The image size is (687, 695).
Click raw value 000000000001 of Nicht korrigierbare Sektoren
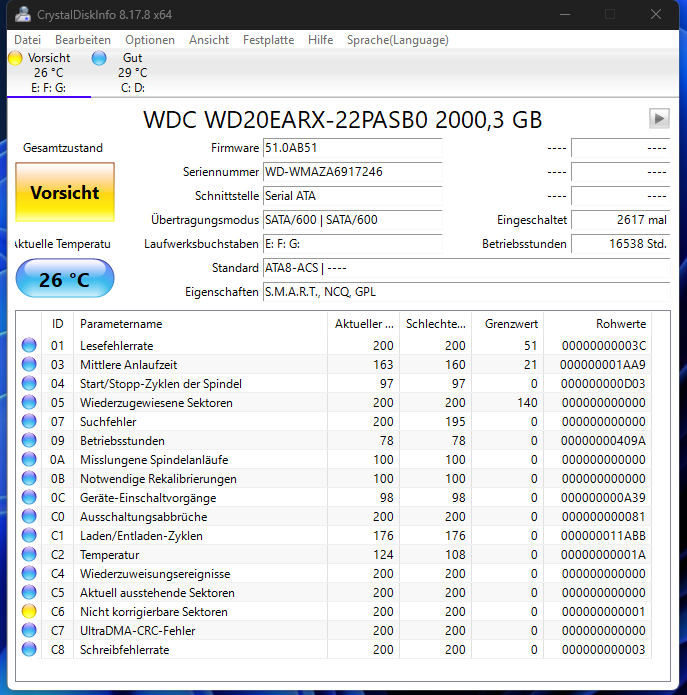click(x=604, y=611)
